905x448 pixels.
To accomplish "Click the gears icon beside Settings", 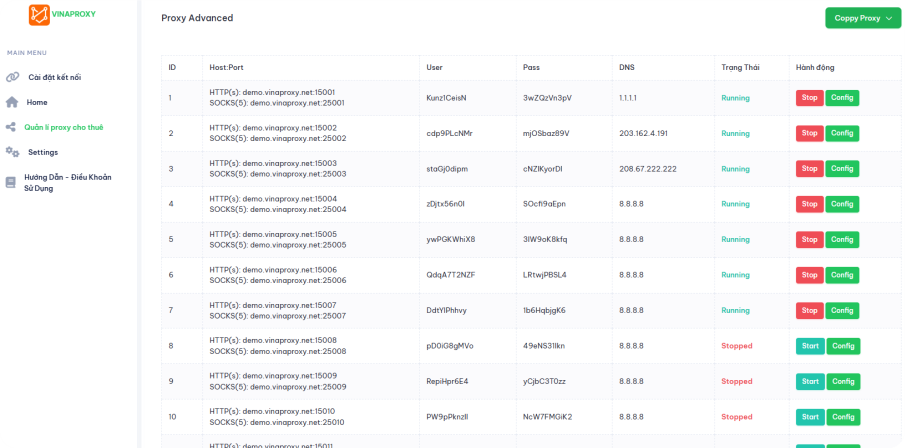I will pos(12,152).
